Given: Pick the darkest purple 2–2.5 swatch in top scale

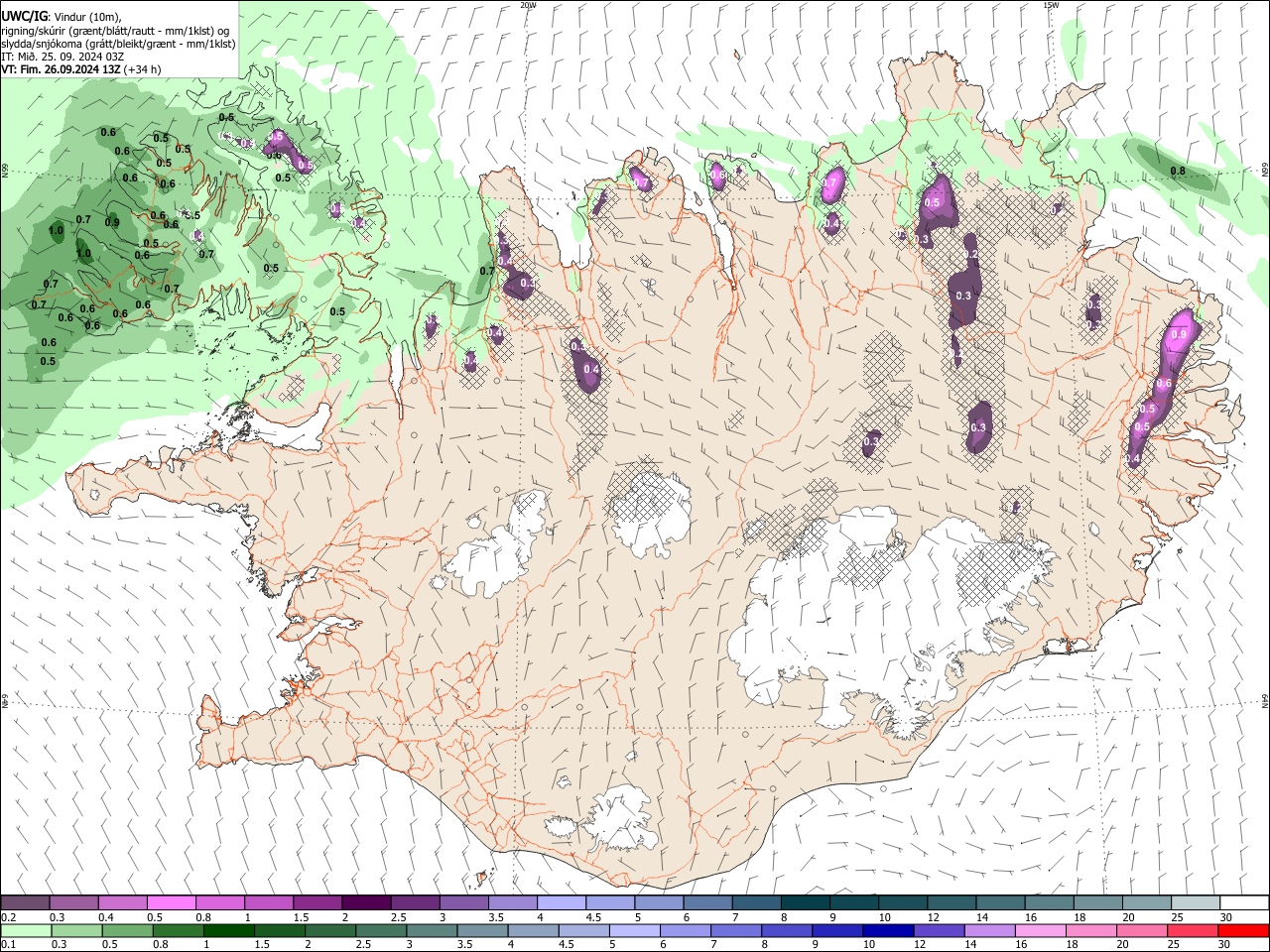Looking at the screenshot, I should point(366,902).
